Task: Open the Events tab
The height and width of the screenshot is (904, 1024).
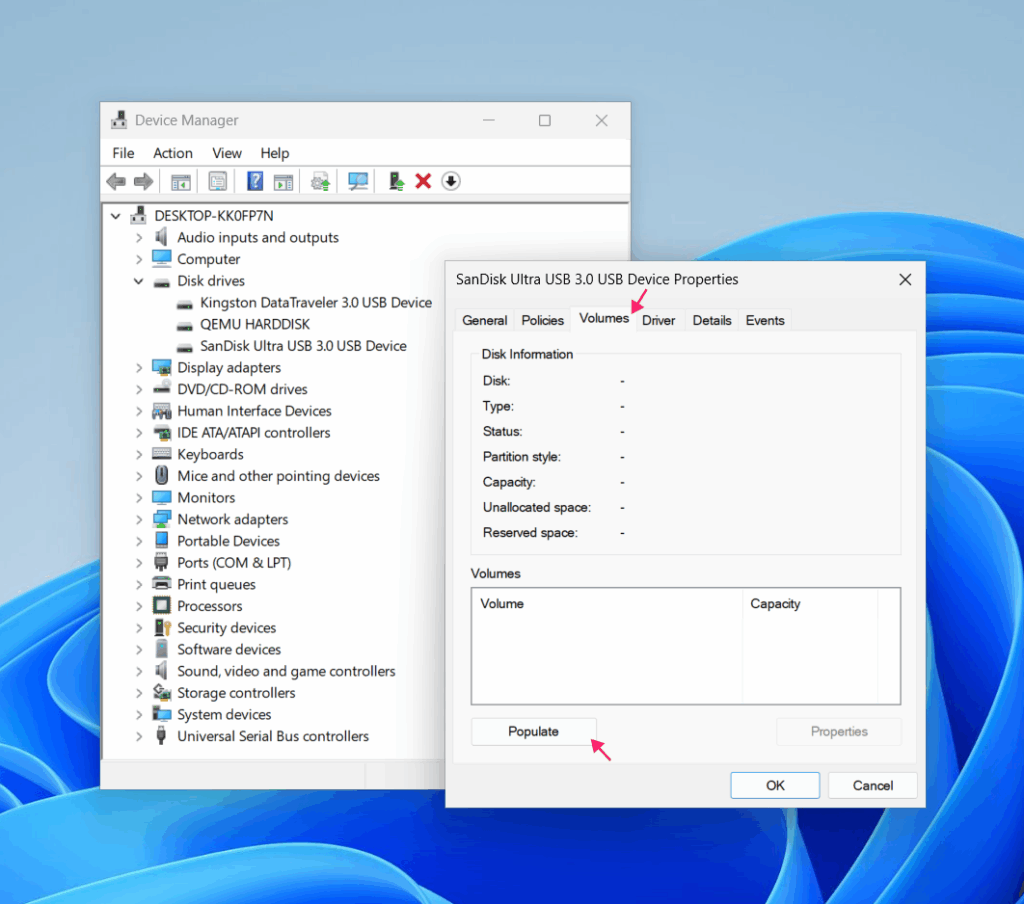Action: pos(765,320)
